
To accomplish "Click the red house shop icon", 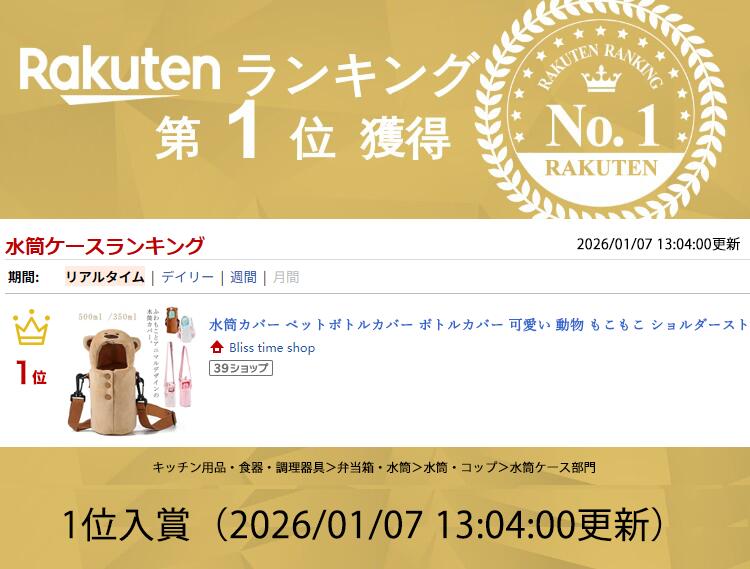I will point(217,347).
